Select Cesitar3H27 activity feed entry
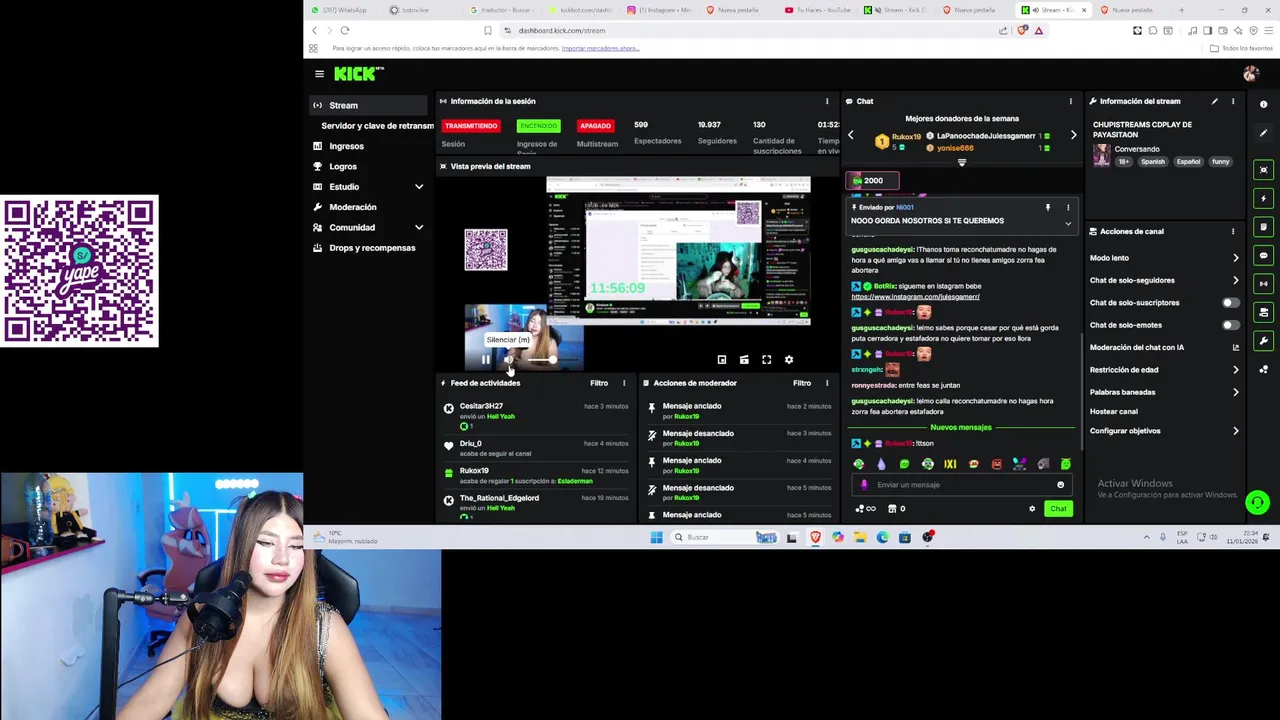 (538, 415)
